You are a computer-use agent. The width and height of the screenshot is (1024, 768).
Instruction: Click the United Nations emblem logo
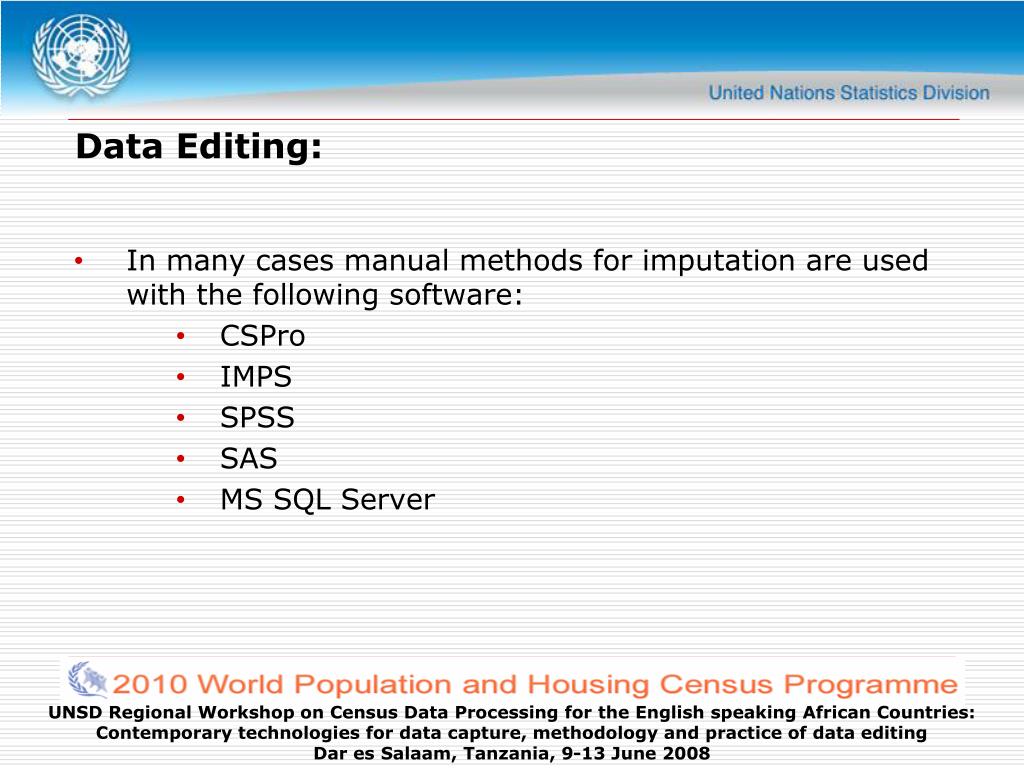81,56
